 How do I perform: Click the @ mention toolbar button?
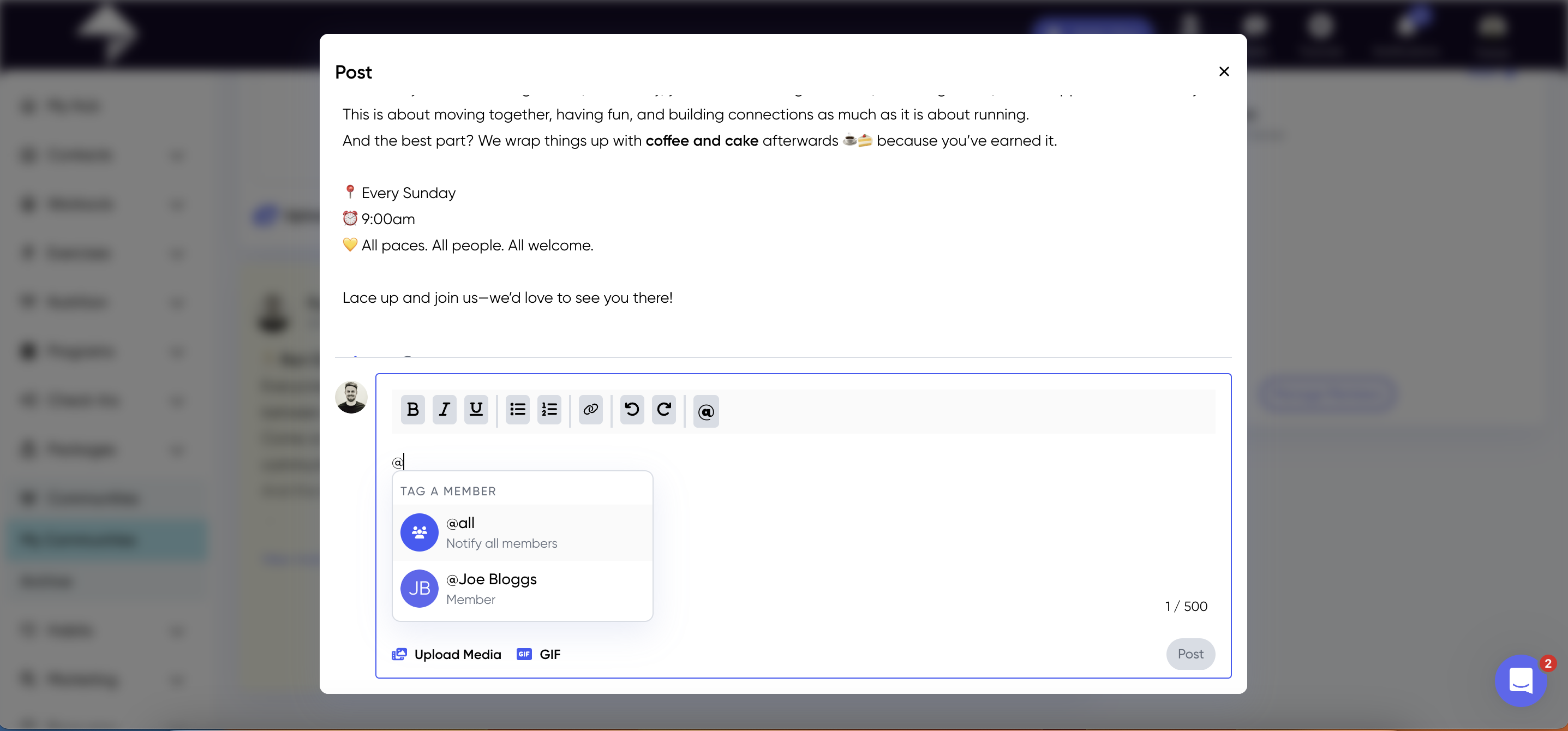pos(705,411)
